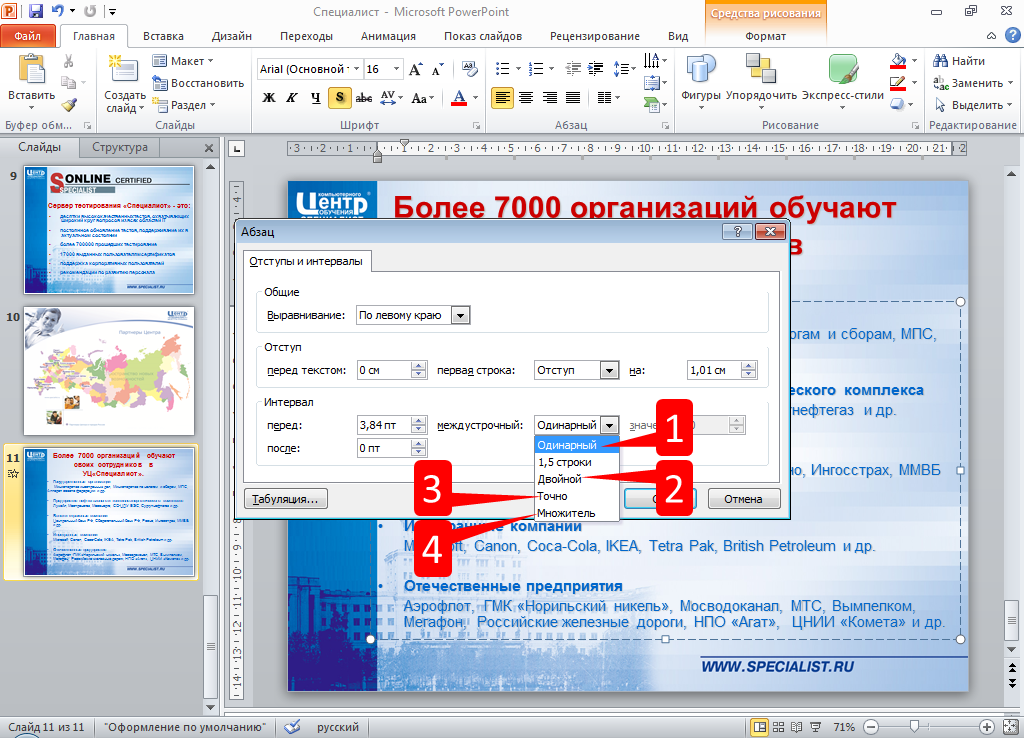Click the font color icon
1024x738 pixels.
(459, 97)
